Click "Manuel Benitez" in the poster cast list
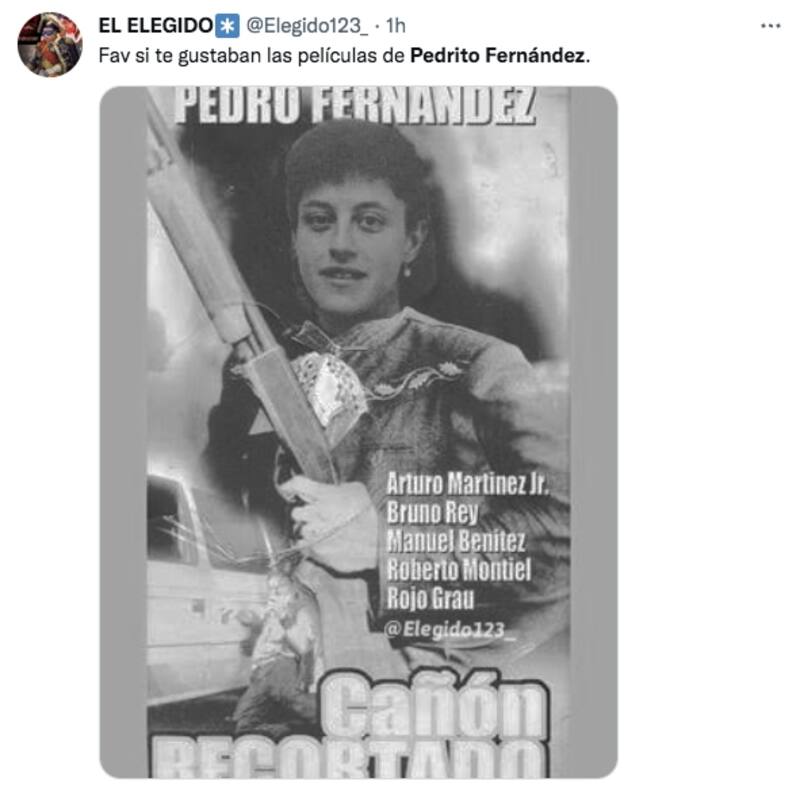Viewport: 800px width, 789px height. click(x=456, y=540)
